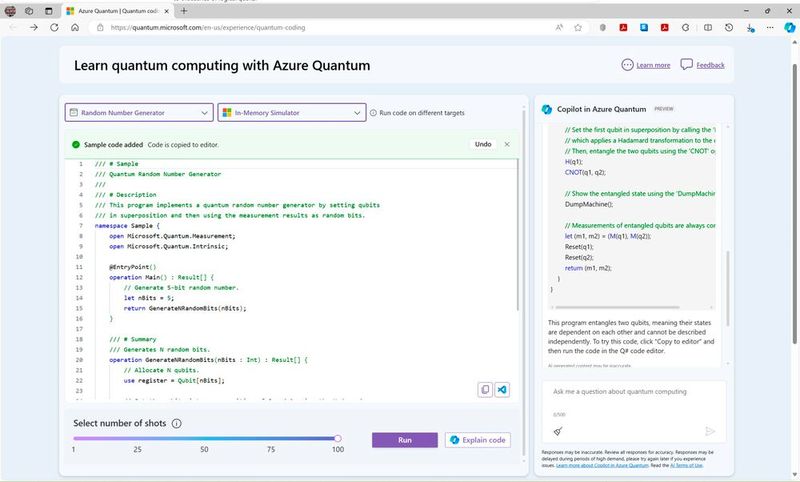Viewport: 800px width, 482px height.
Task: Open the first red Adobe Acrobat extension
Action: [623, 28]
